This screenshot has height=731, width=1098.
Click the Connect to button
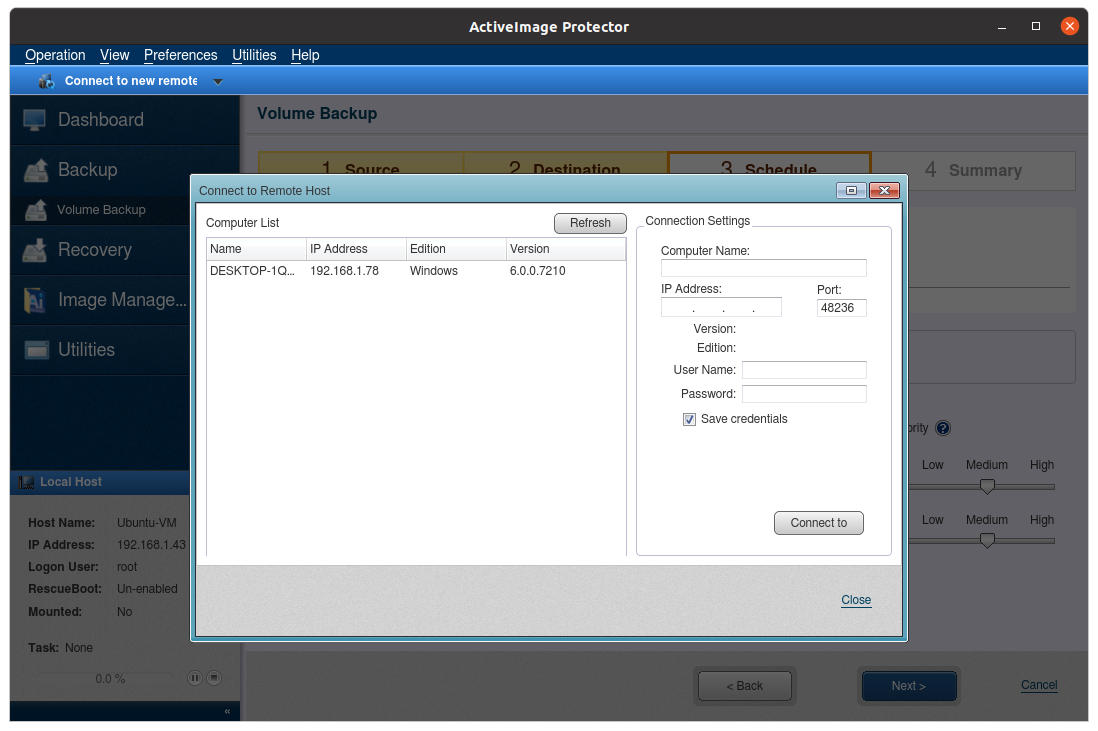(818, 523)
